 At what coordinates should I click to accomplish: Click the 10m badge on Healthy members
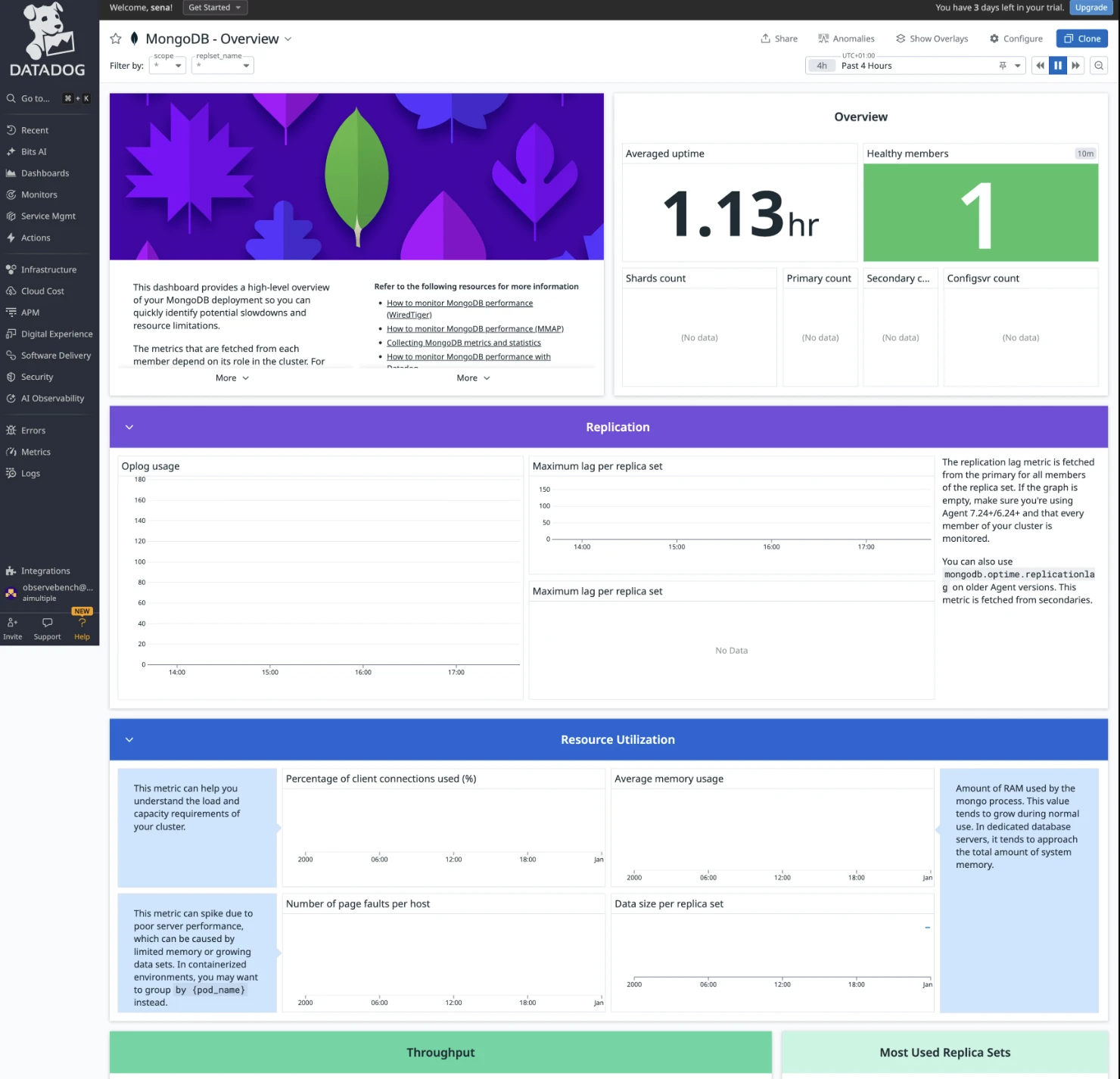(1085, 154)
